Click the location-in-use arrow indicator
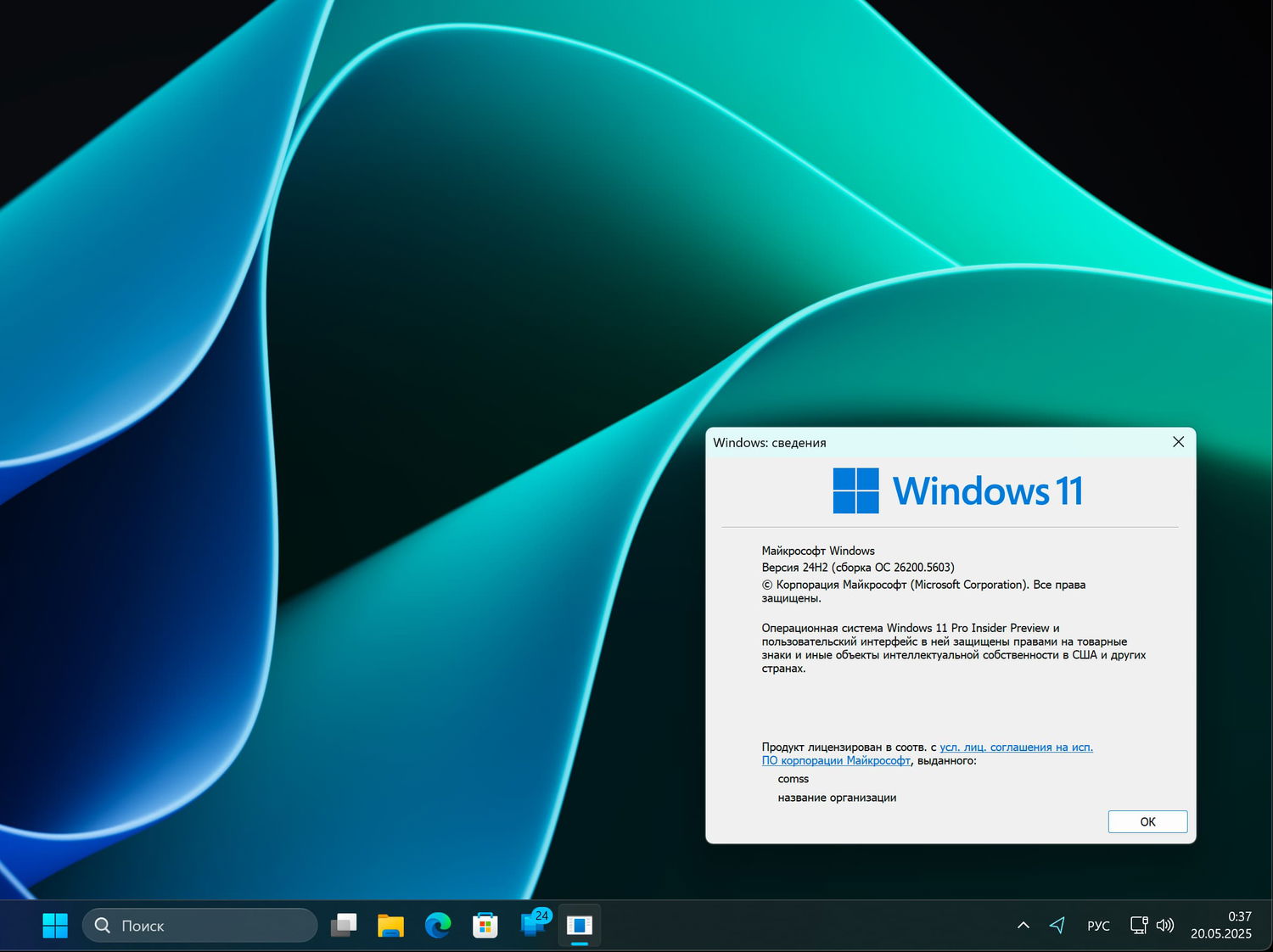1273x952 pixels. [1057, 925]
